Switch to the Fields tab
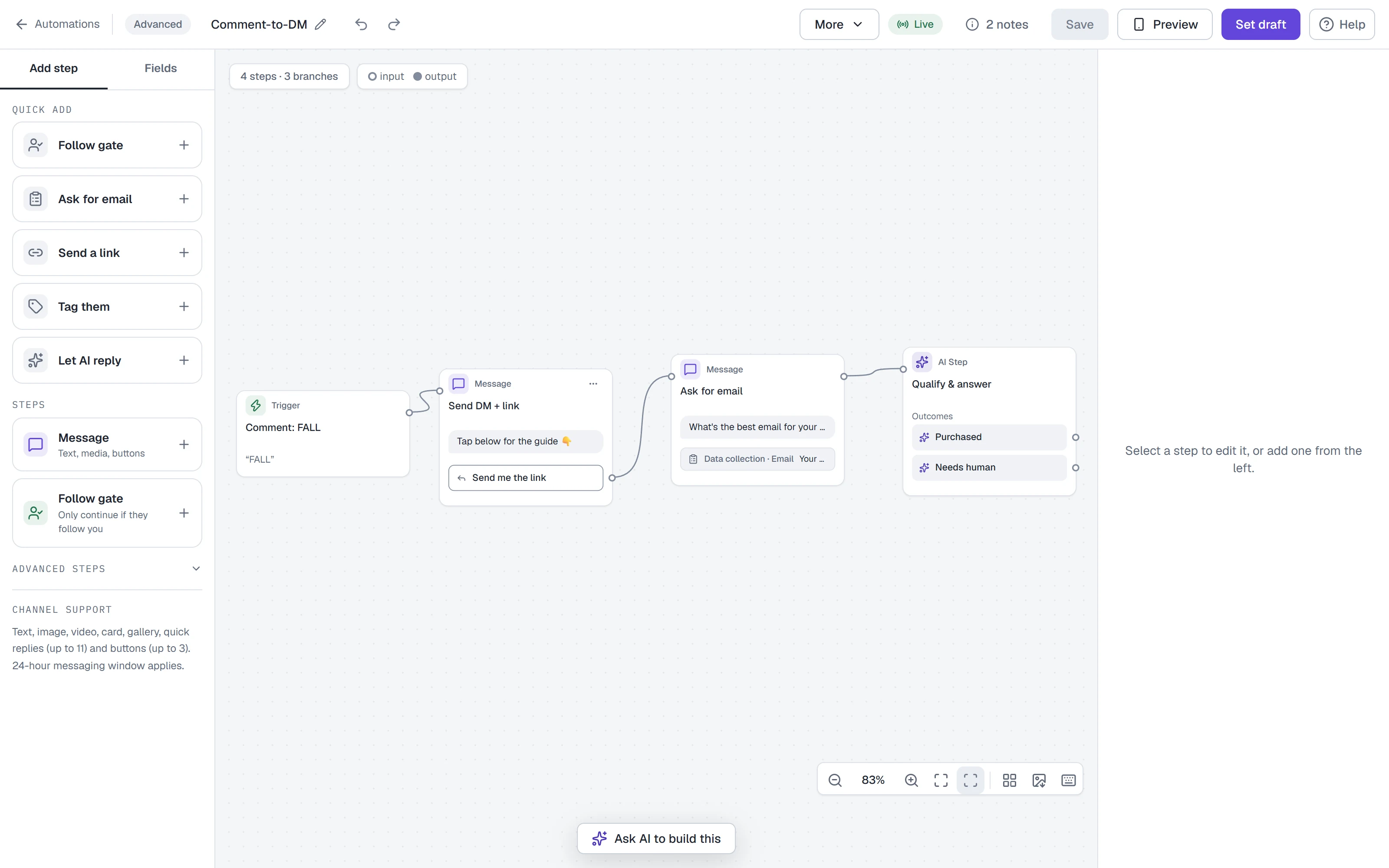1389x868 pixels. [x=161, y=68]
